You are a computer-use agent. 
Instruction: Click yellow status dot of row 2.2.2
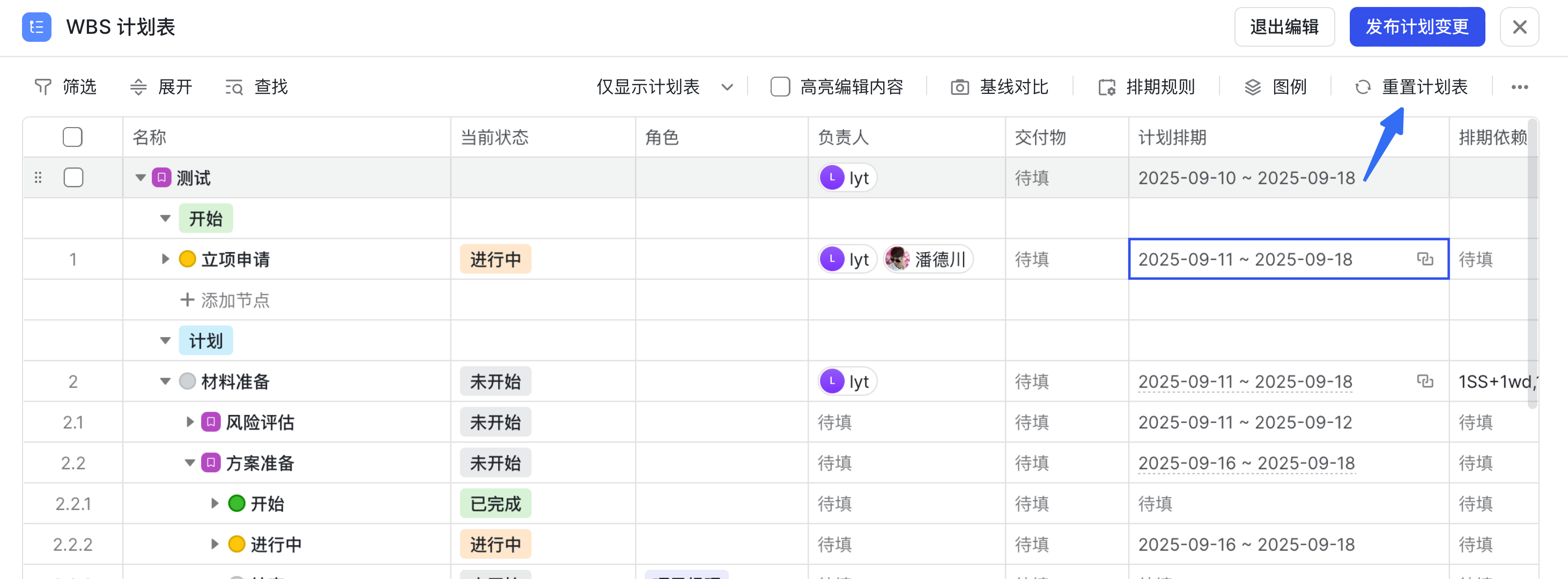pos(237,544)
